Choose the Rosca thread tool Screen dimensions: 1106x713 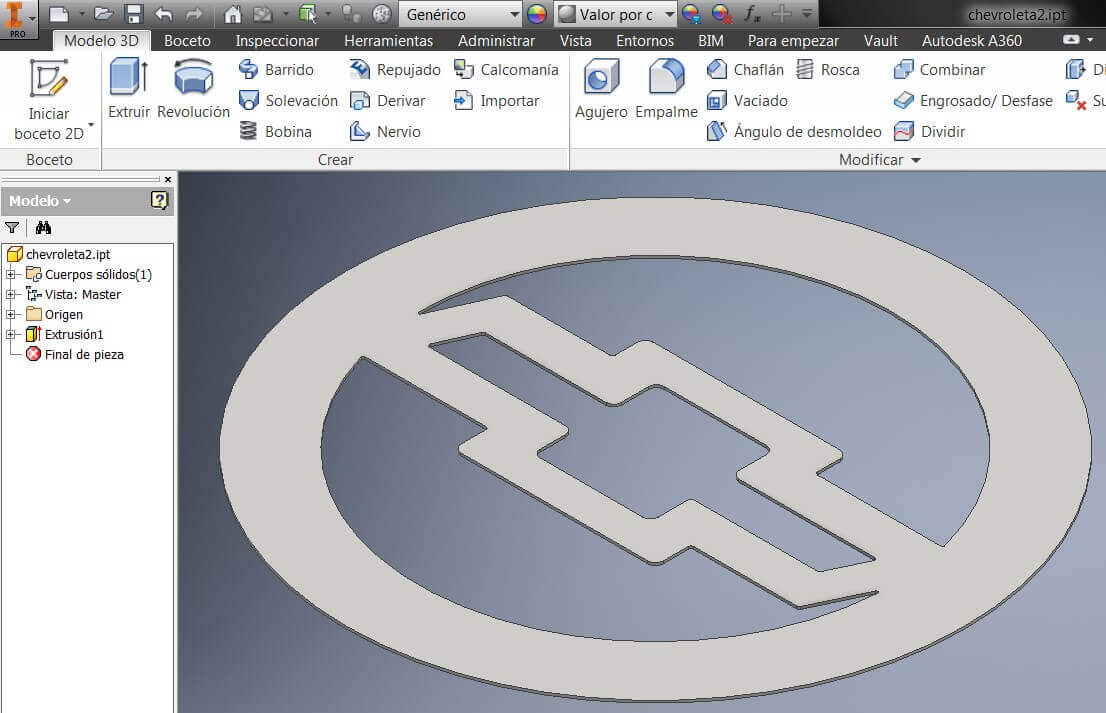[x=828, y=70]
